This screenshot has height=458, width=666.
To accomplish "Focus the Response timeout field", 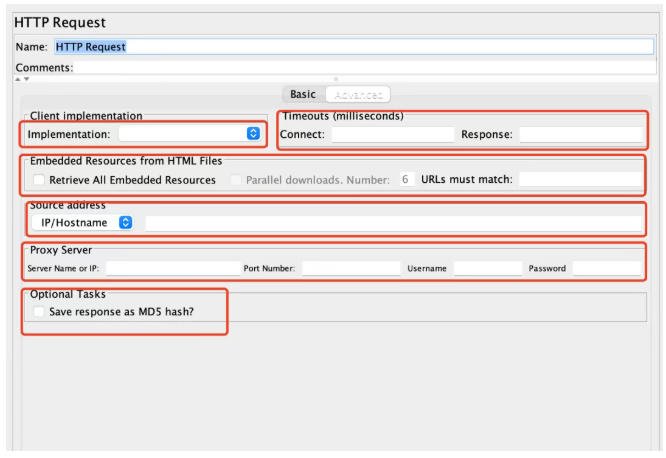I will tap(581, 134).
